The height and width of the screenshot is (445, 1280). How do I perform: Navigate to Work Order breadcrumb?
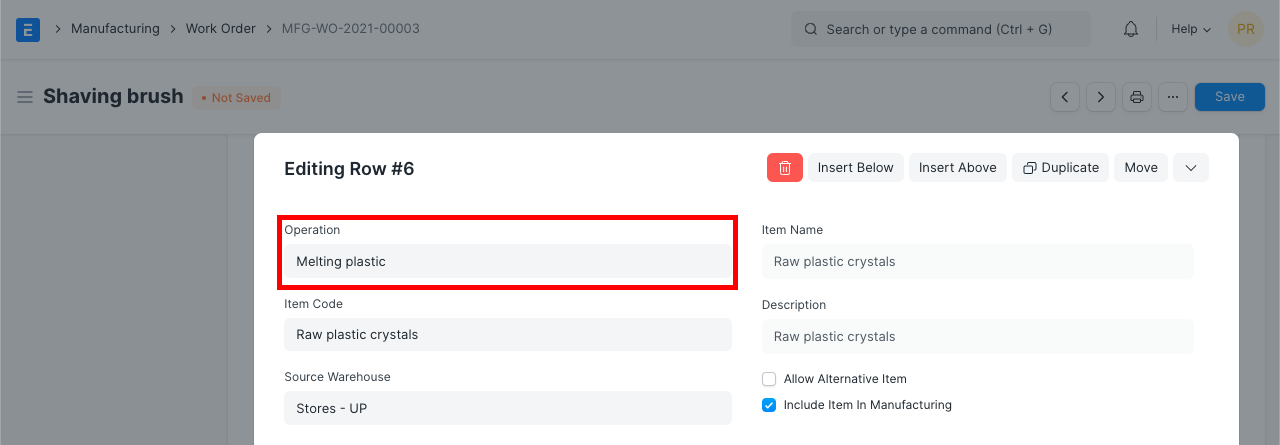point(220,29)
